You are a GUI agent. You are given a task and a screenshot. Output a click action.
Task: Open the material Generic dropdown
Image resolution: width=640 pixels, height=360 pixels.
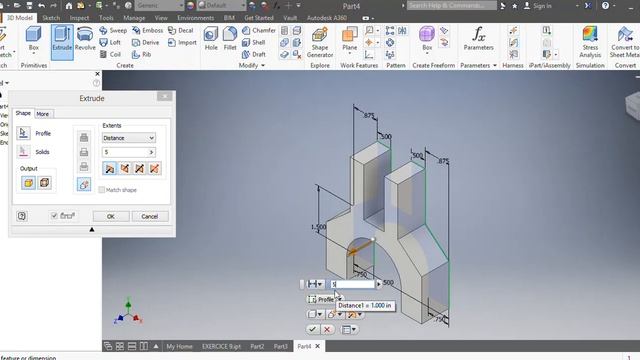click(159, 6)
